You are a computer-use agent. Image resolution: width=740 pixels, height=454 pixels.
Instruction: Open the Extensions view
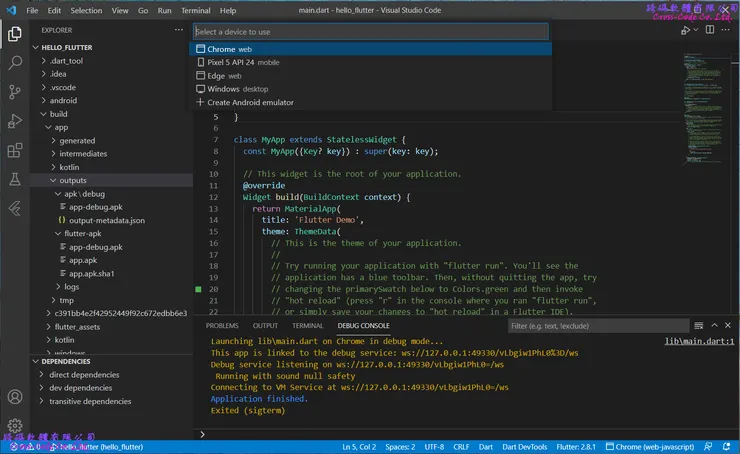point(15,150)
